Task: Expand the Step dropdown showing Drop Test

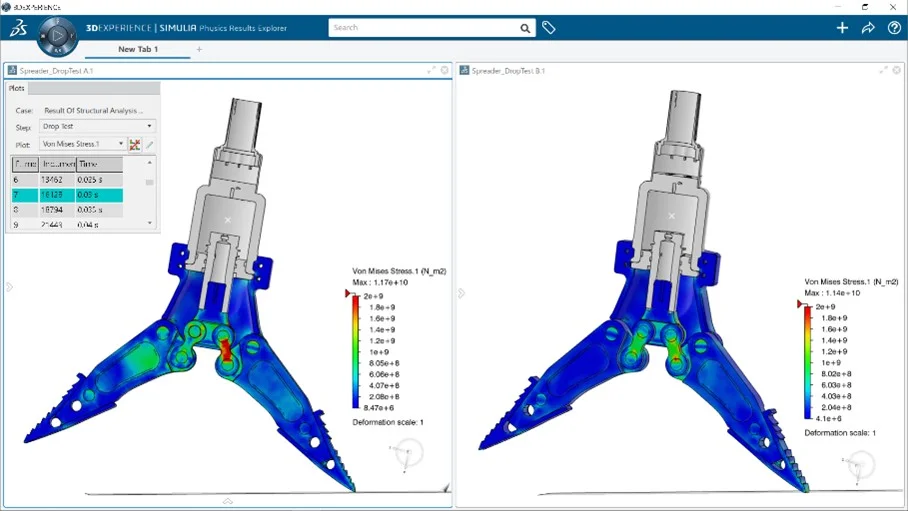Action: (x=97, y=127)
